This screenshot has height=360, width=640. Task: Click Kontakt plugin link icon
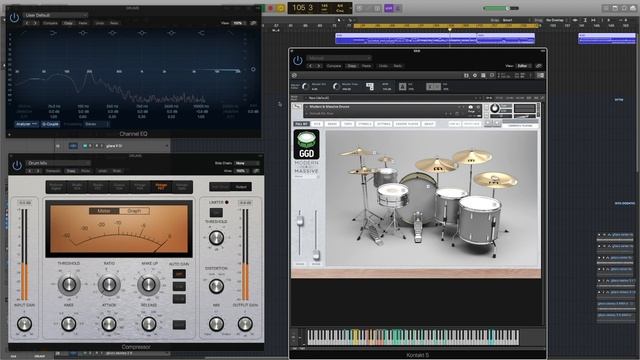click(x=539, y=66)
